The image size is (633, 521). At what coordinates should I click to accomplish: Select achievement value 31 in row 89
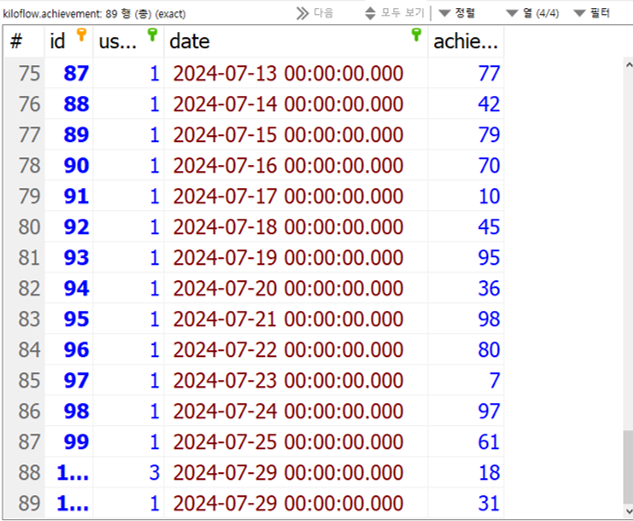(x=465, y=503)
